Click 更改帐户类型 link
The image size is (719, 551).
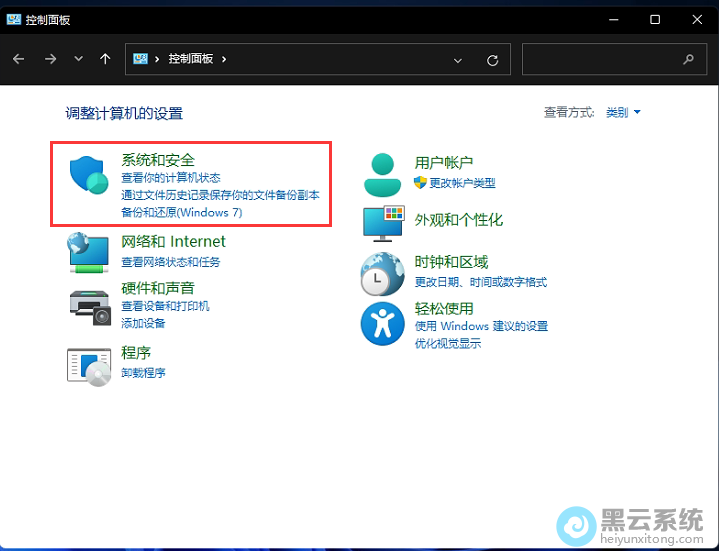pos(462,183)
